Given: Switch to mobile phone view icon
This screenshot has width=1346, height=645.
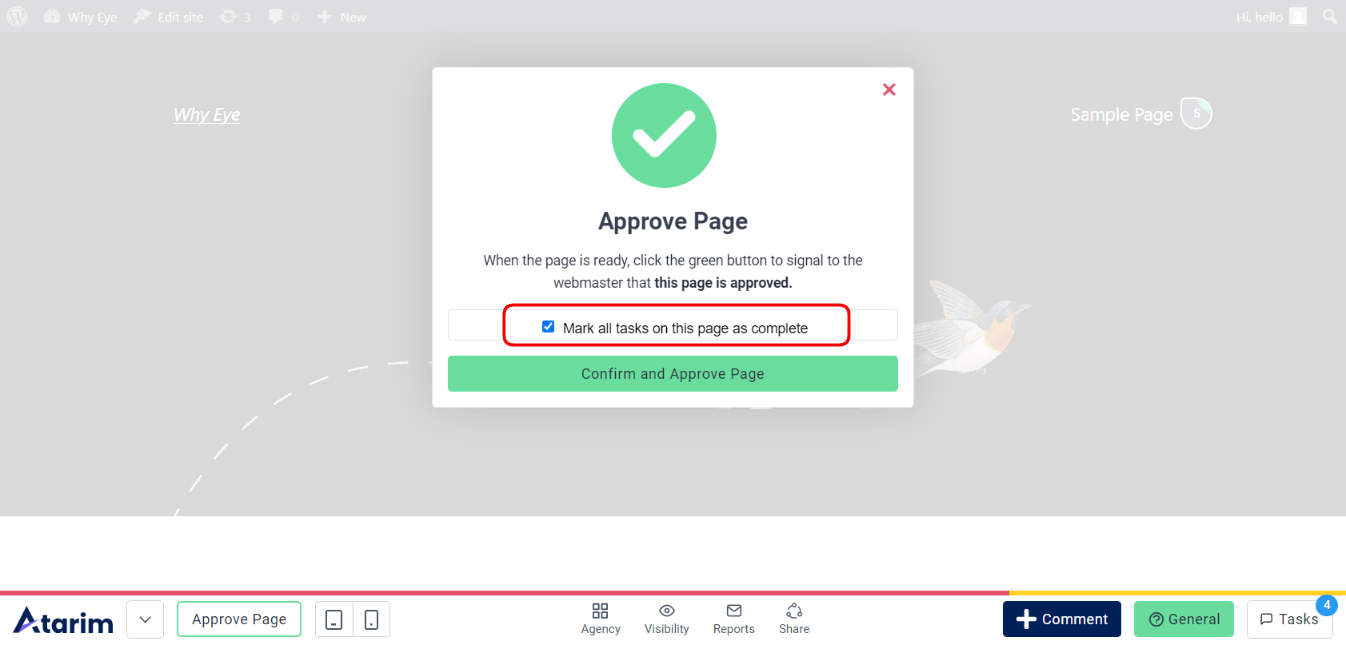Looking at the screenshot, I should click(x=371, y=620).
